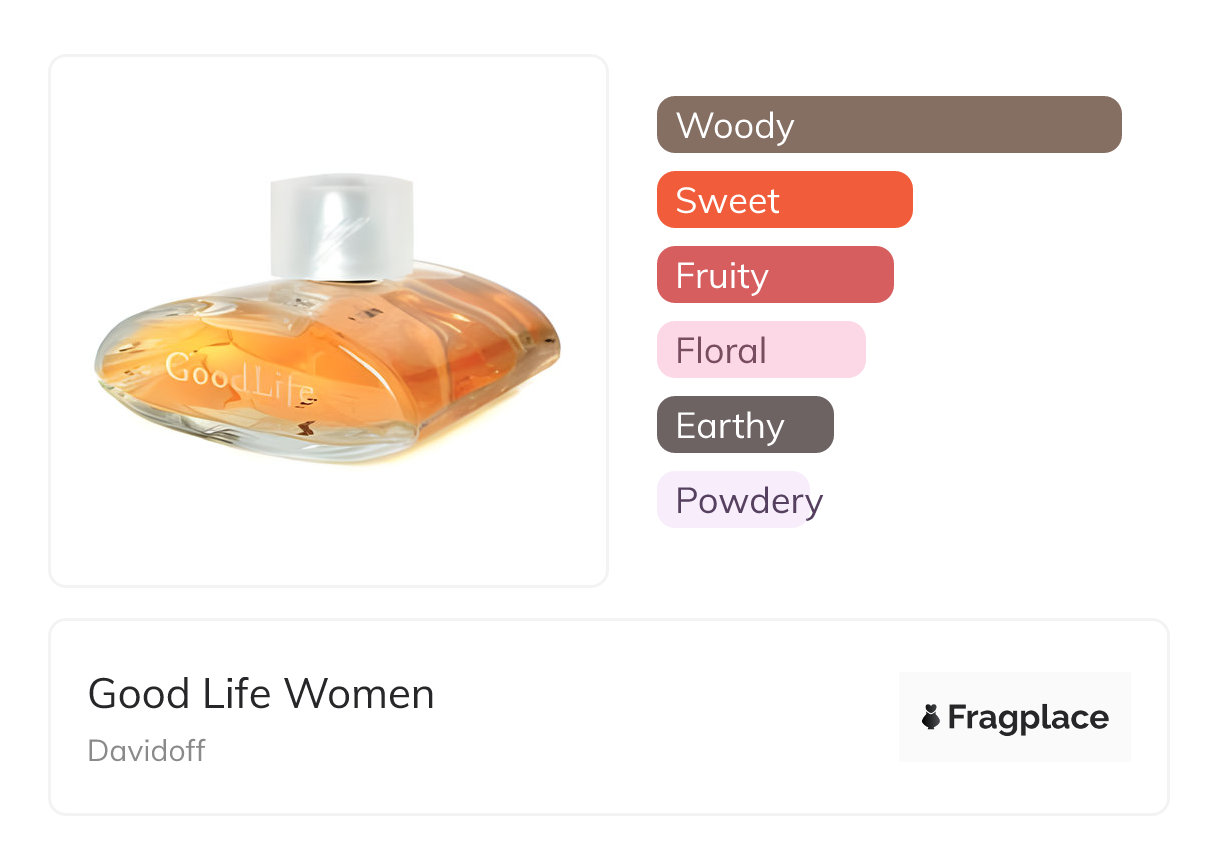Image resolution: width=1218 pixels, height=864 pixels.
Task: Click the Fragplace logo icon
Action: 931,717
